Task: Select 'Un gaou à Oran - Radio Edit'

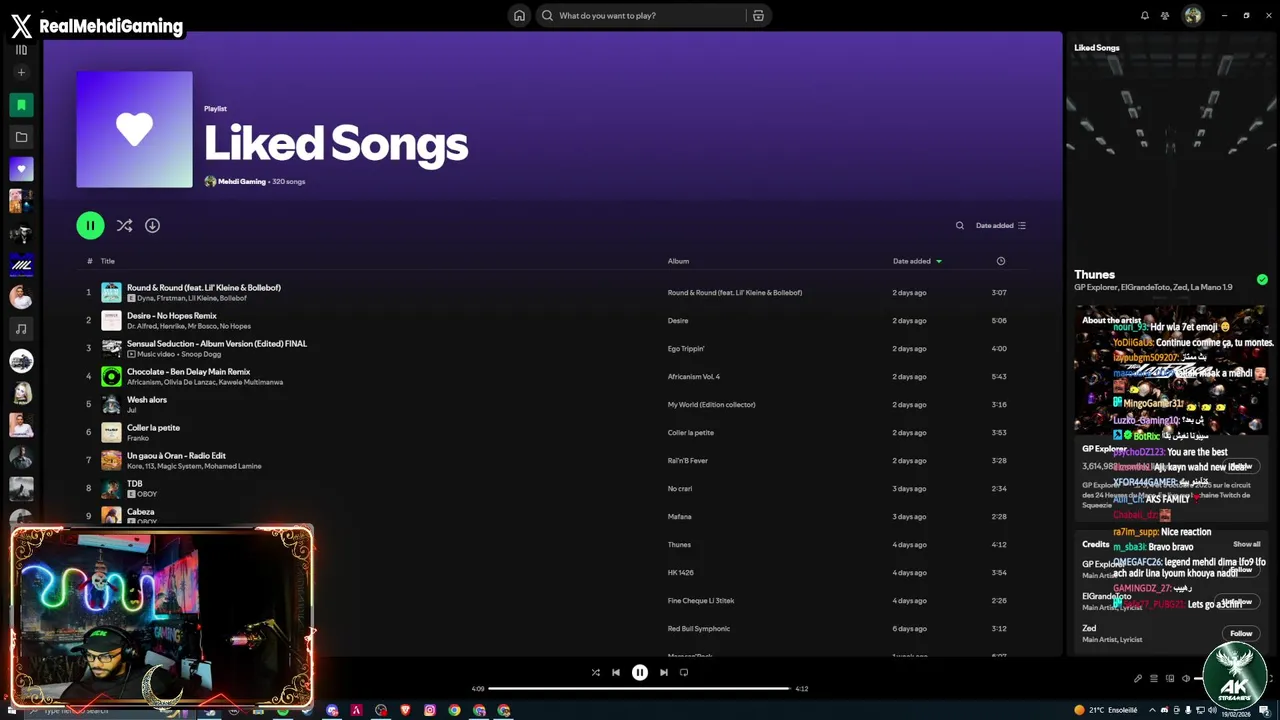Action: 176,456
